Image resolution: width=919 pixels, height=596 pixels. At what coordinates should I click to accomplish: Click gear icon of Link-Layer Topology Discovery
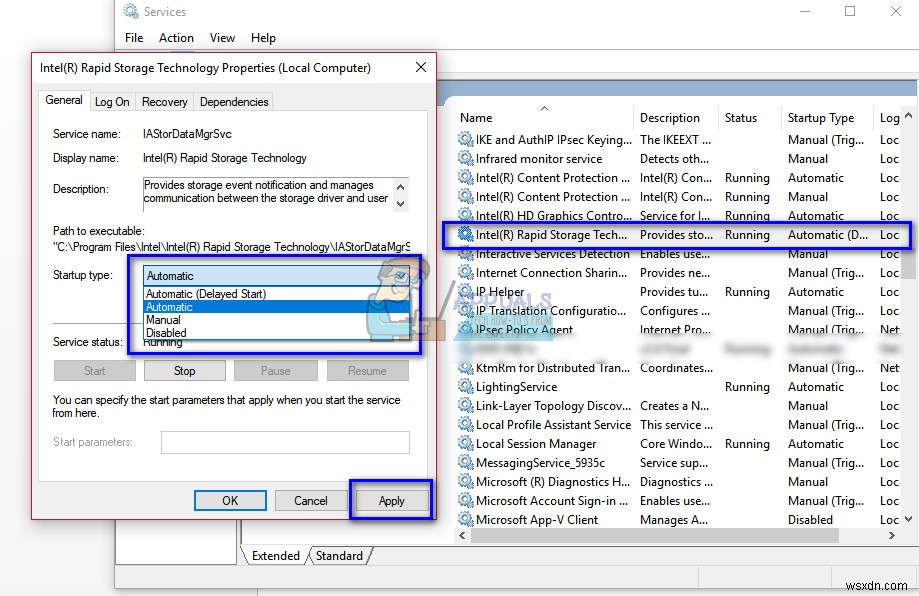point(465,406)
